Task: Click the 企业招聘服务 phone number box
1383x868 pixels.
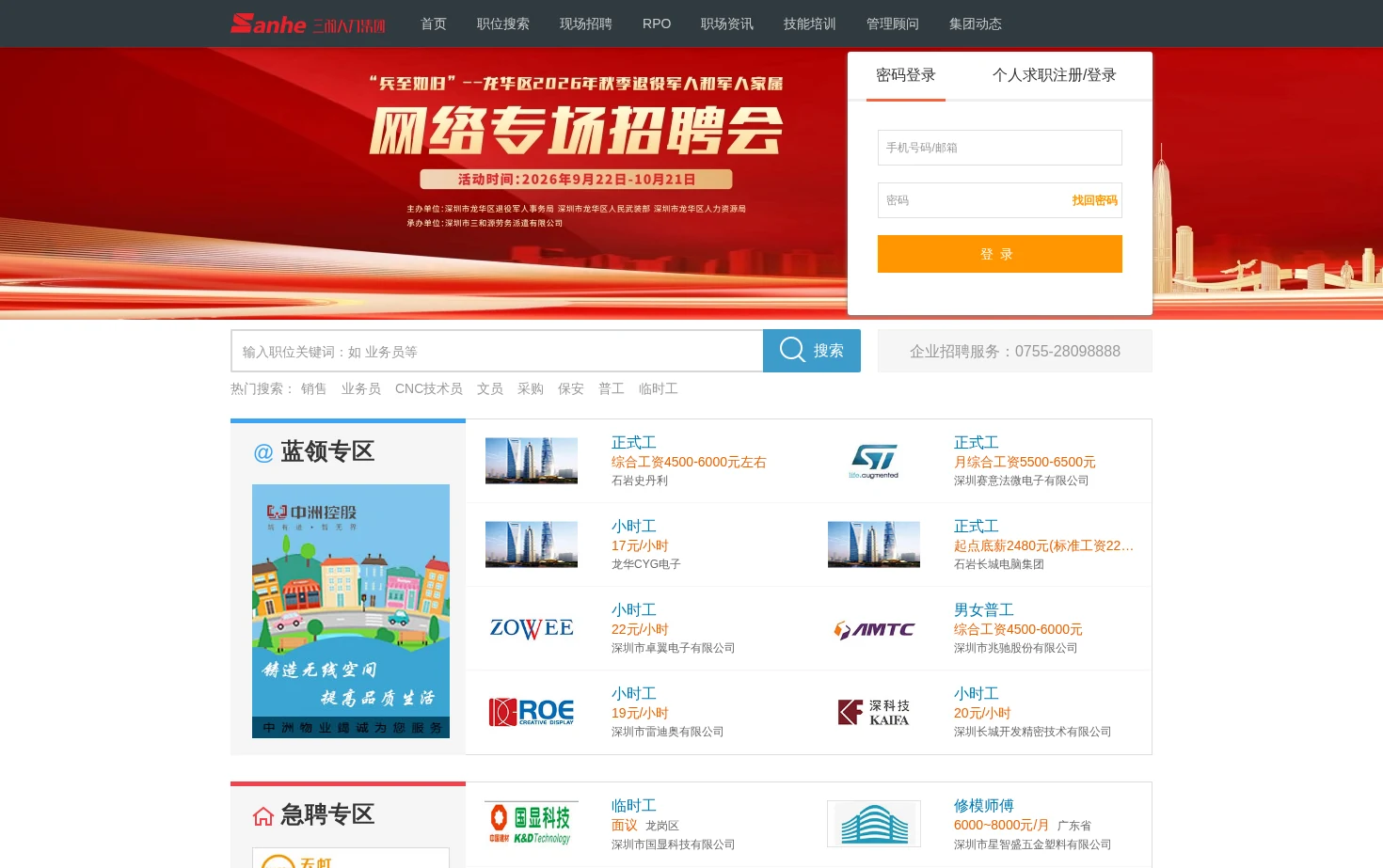Action: tap(1015, 351)
